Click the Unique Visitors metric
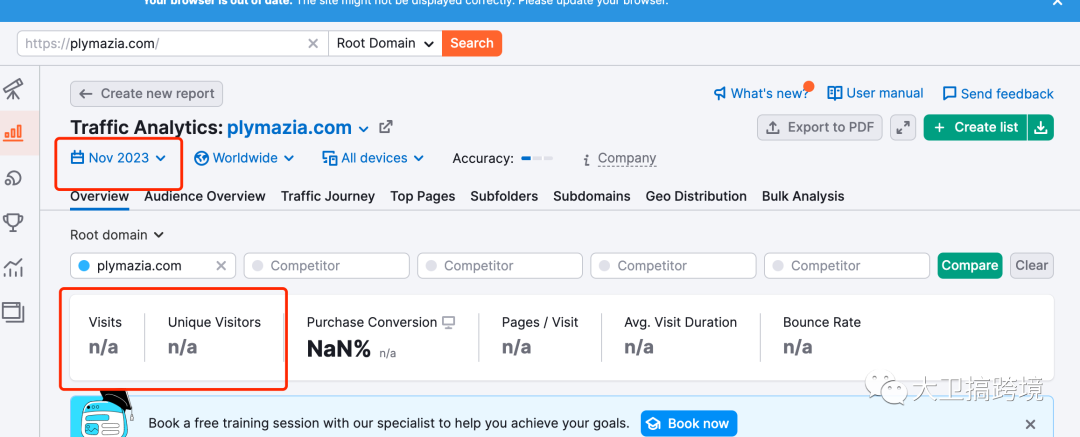 [x=214, y=336]
